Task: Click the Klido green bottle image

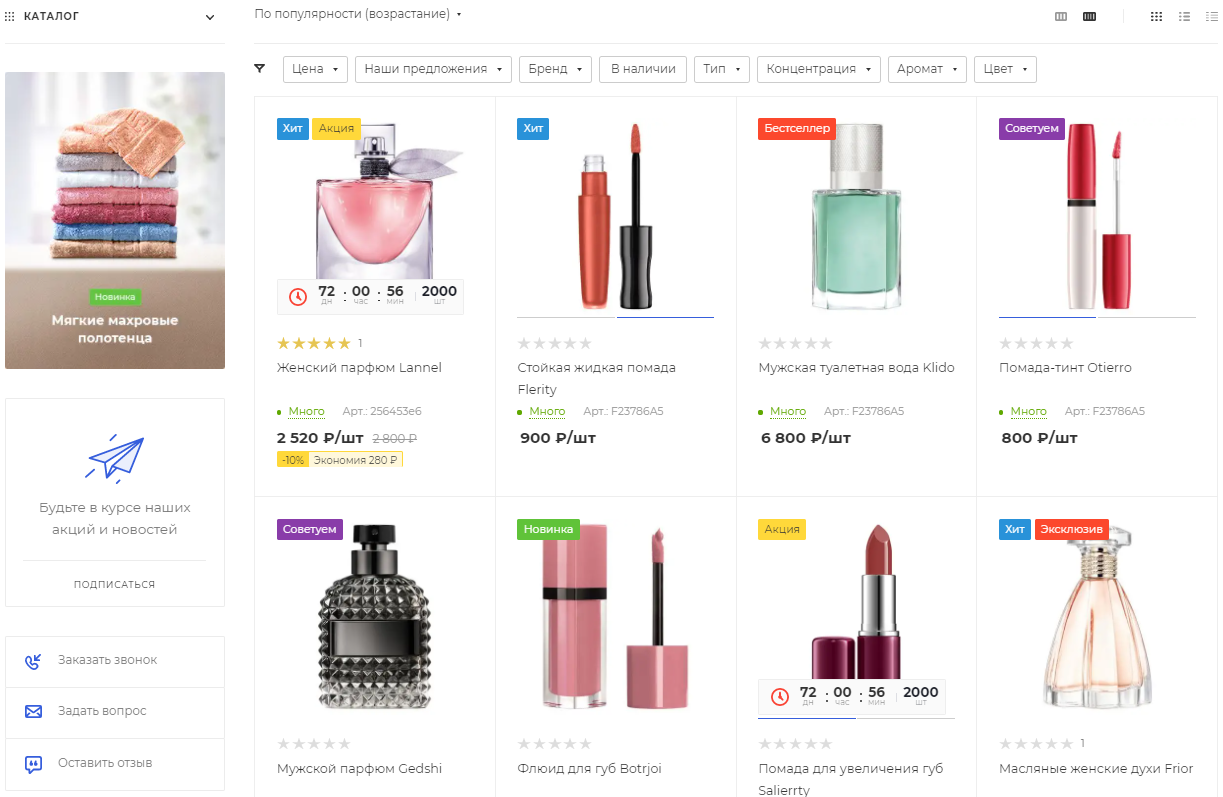Action: tap(856, 215)
